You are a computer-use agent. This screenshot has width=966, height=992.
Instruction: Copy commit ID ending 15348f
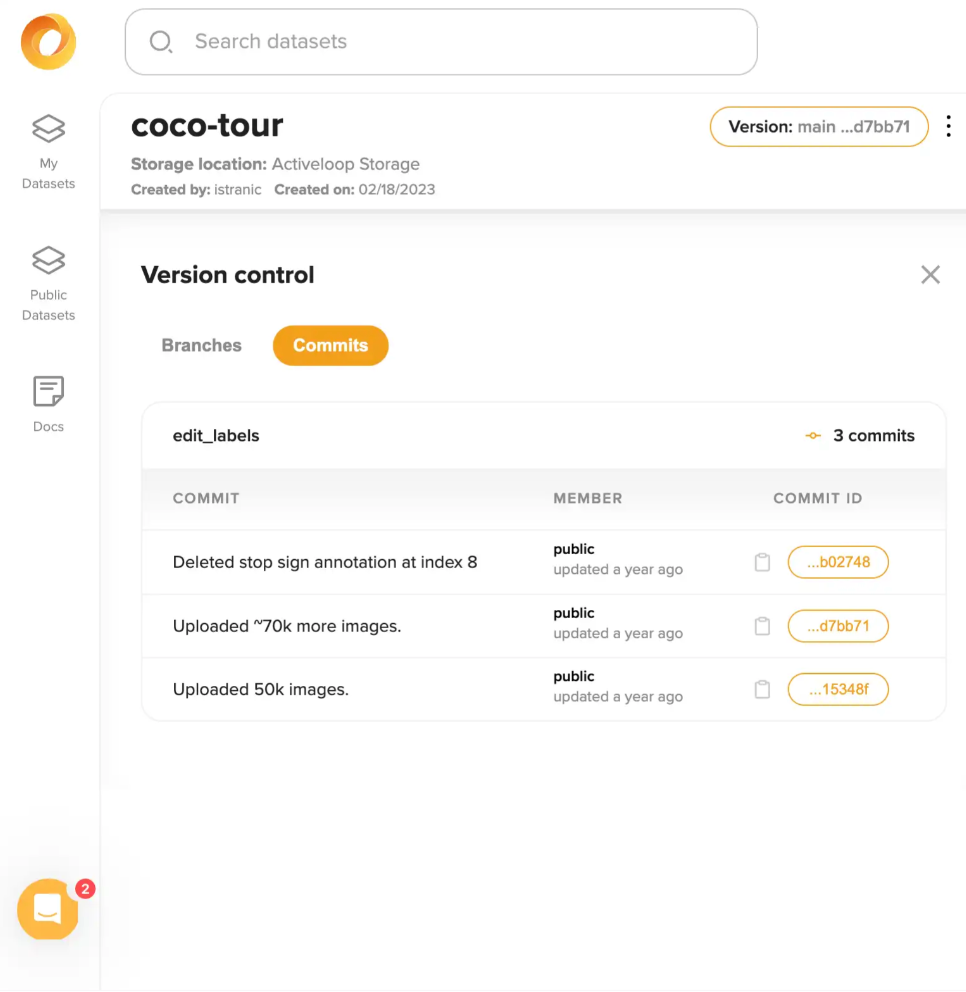tap(762, 689)
